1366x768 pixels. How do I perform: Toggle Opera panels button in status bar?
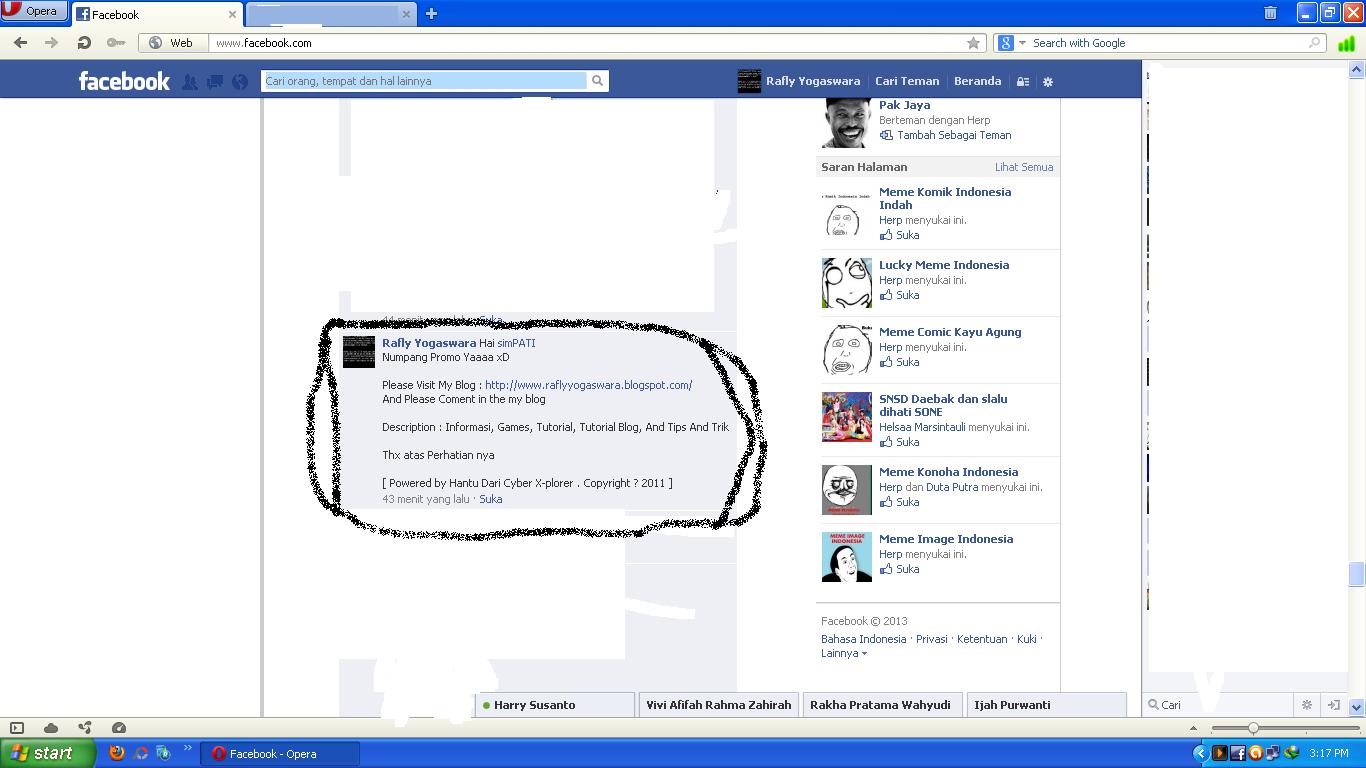(17, 728)
